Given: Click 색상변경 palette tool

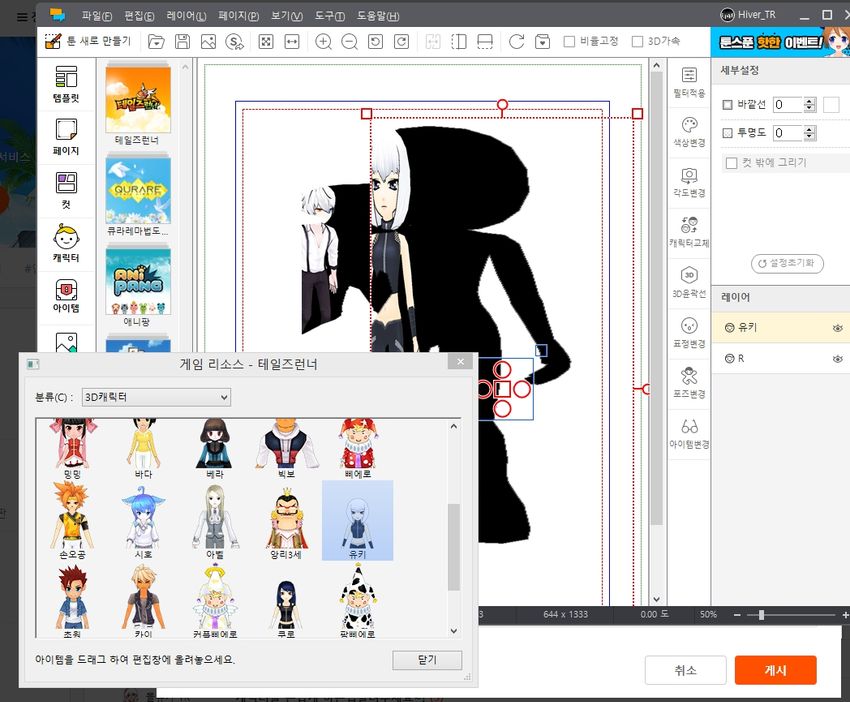Looking at the screenshot, I should [x=689, y=132].
